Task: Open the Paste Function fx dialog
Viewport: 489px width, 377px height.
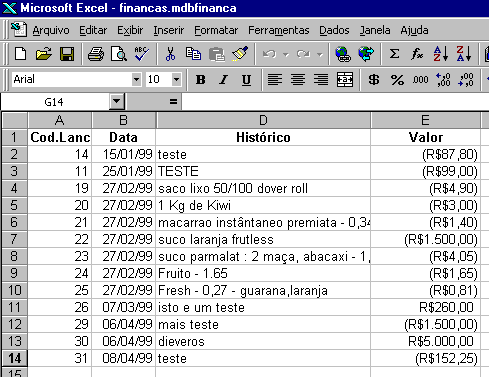Action: [x=417, y=54]
